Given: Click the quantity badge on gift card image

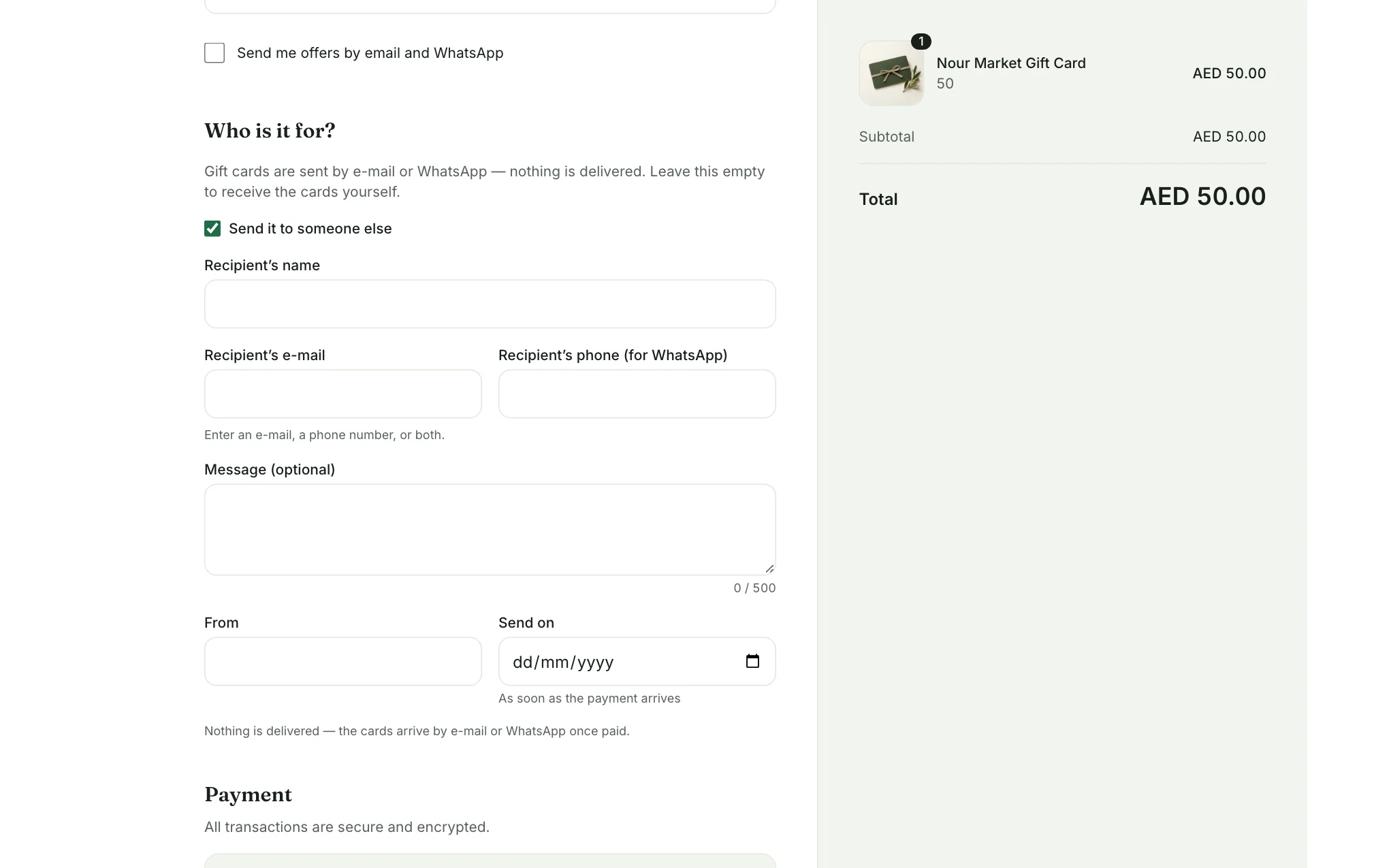Looking at the screenshot, I should point(921,42).
